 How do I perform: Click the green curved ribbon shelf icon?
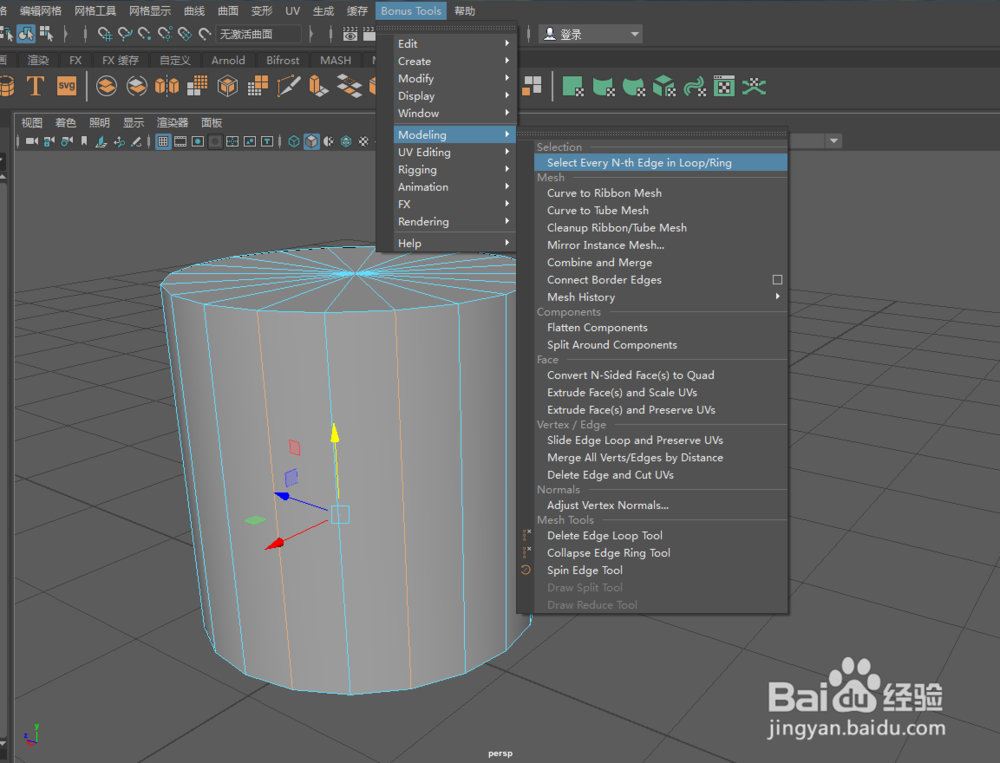click(694, 85)
